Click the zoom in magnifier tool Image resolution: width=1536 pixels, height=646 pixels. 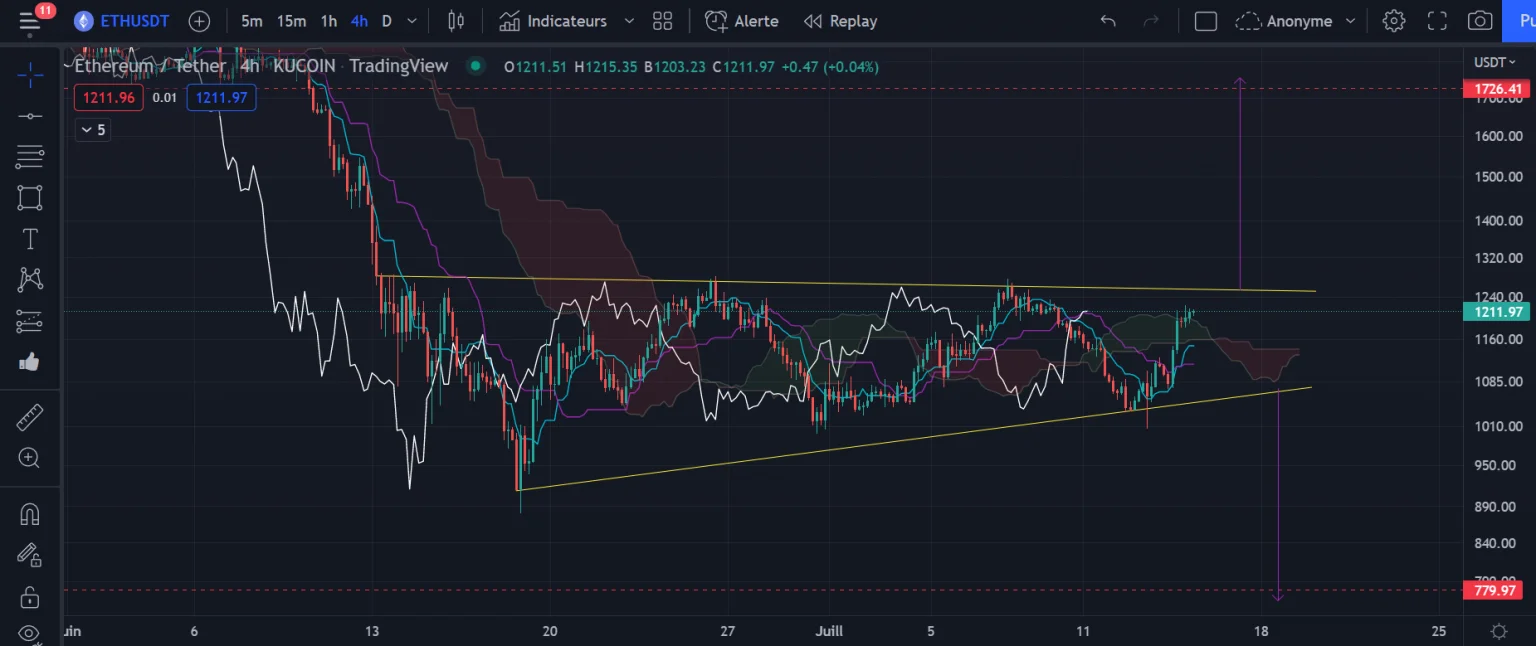pos(30,458)
